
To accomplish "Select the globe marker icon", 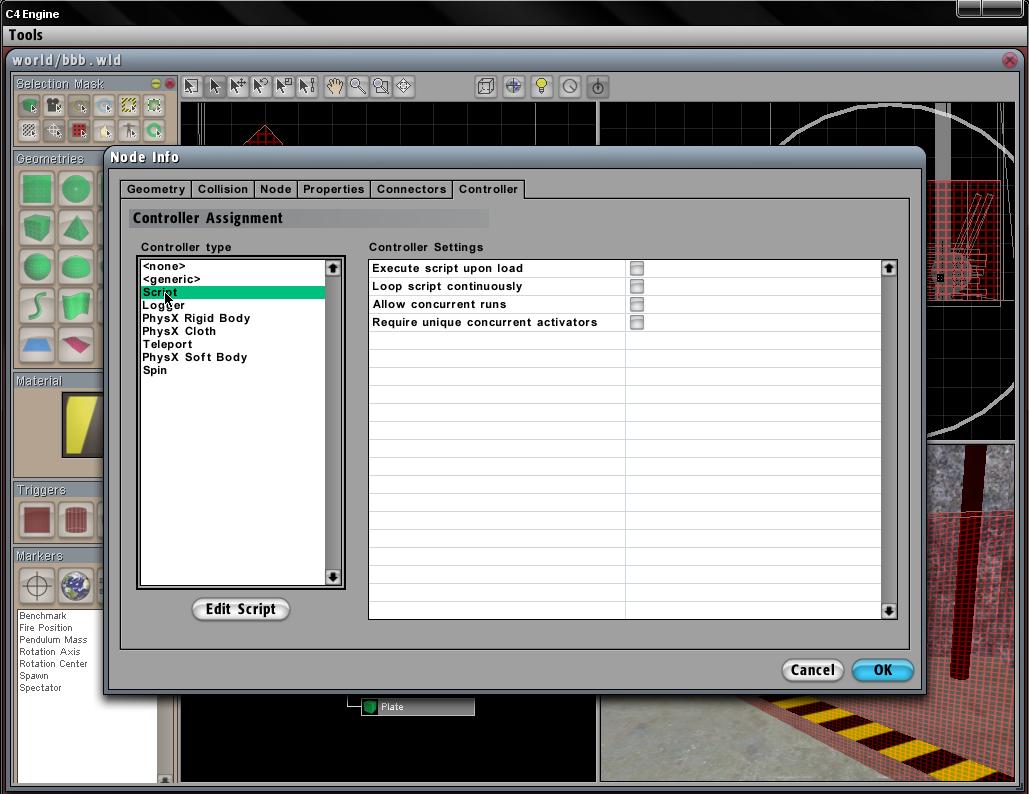I will (76, 585).
